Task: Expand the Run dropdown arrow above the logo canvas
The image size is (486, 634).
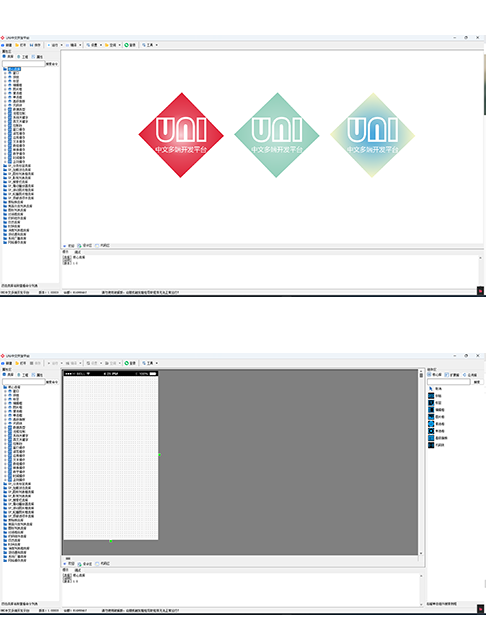Action: [61, 45]
